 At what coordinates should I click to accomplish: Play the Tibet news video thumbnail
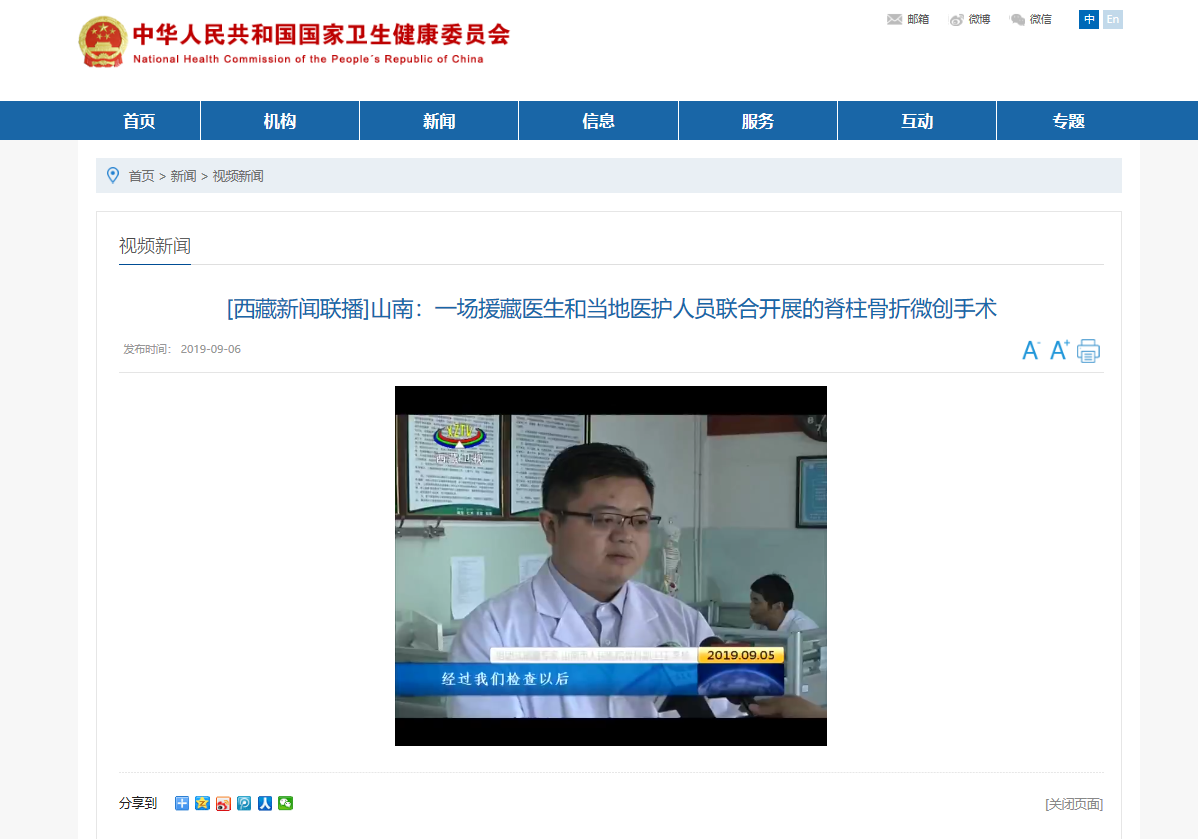610,565
